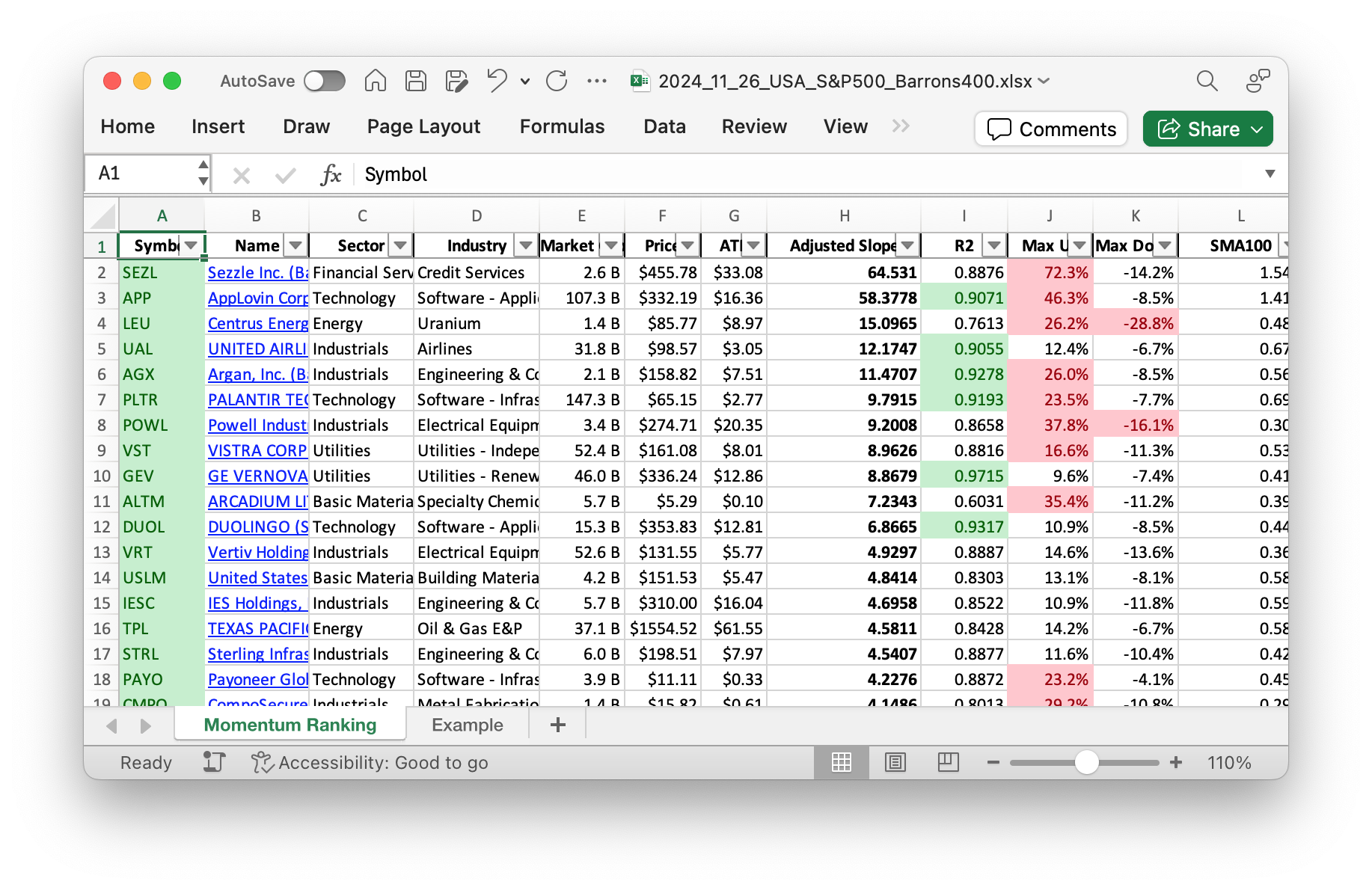Screen dimensions: 1372x890
Task: Switch to the Example sheet tab
Action: coord(467,725)
